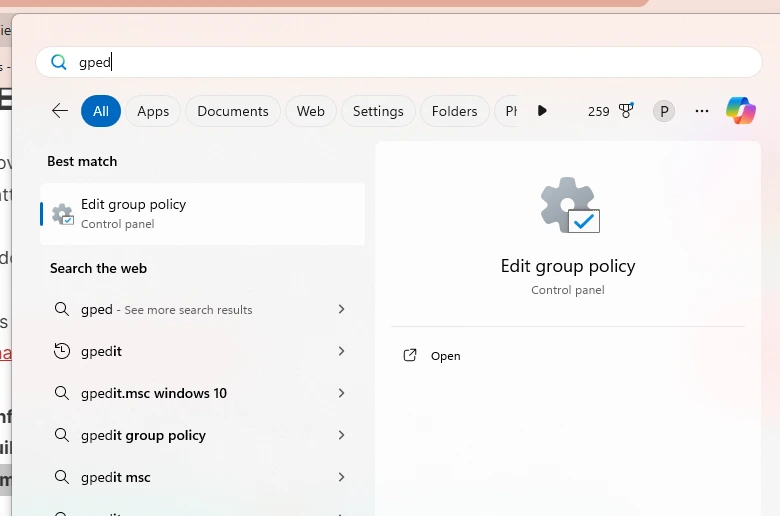Screen dimensions: 780x516
Task: Click Open in the preview pane
Action: (x=445, y=356)
